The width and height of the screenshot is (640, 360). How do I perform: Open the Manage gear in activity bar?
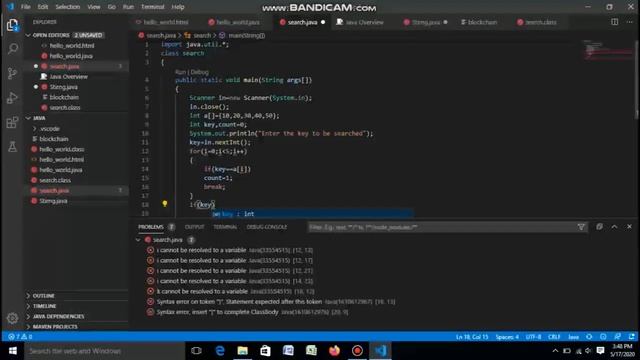[x=12, y=318]
